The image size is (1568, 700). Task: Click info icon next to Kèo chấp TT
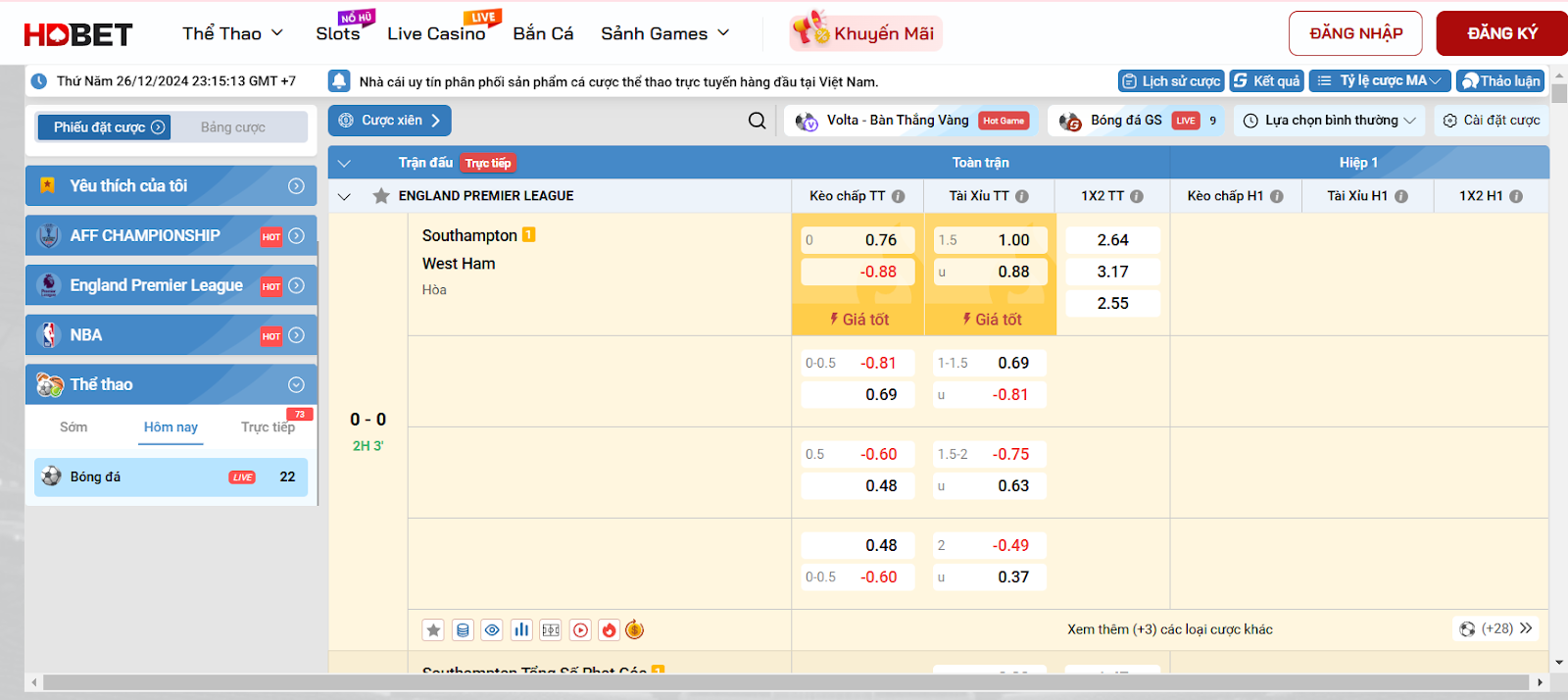(x=899, y=196)
